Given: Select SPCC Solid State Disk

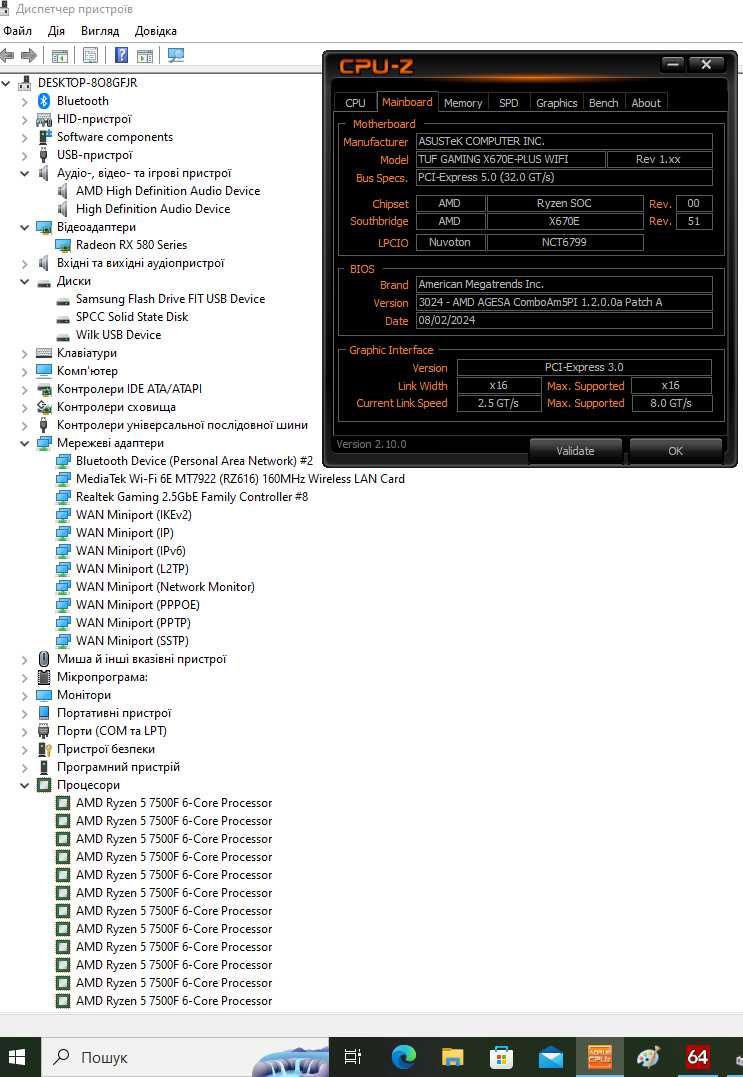Looking at the screenshot, I should (x=132, y=317).
